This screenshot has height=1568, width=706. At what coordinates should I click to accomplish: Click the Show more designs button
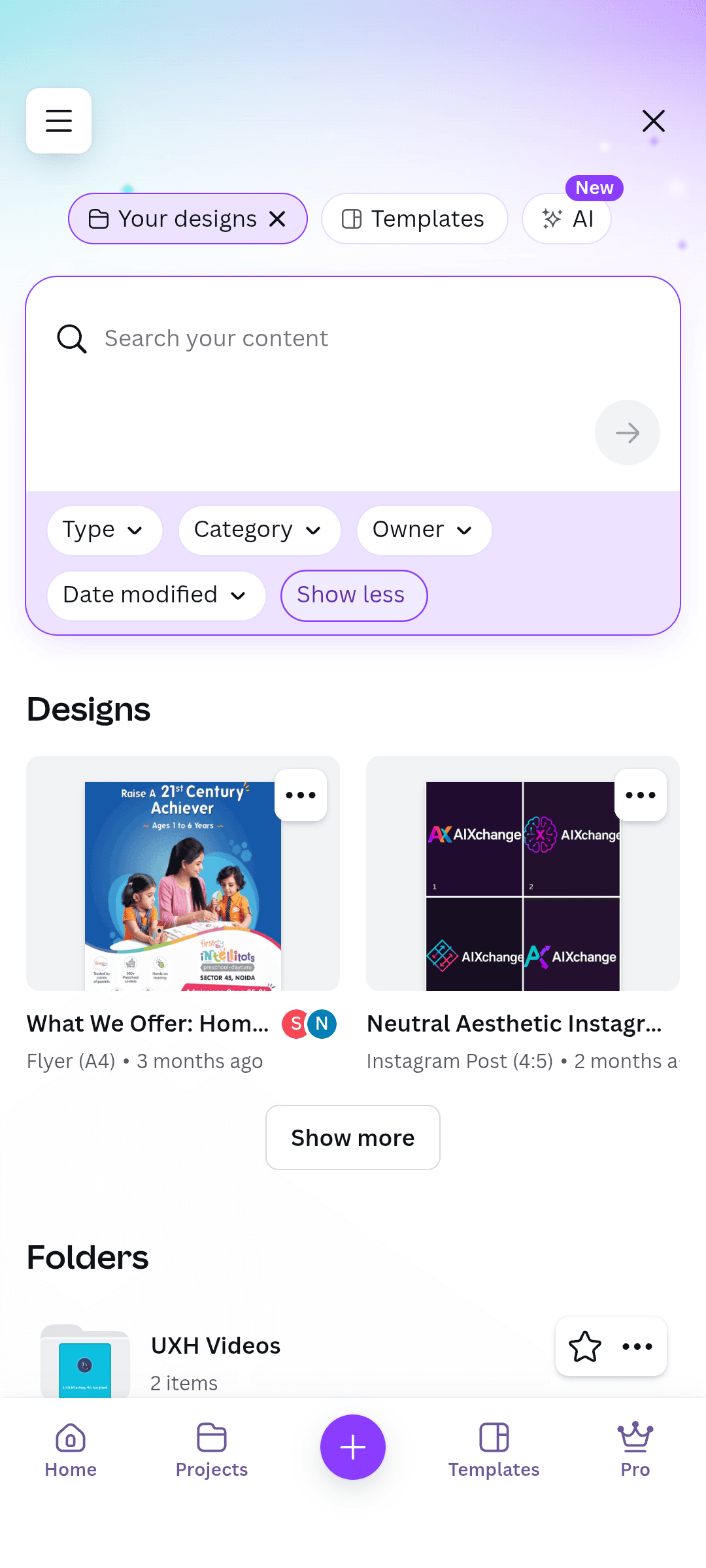[353, 1137]
